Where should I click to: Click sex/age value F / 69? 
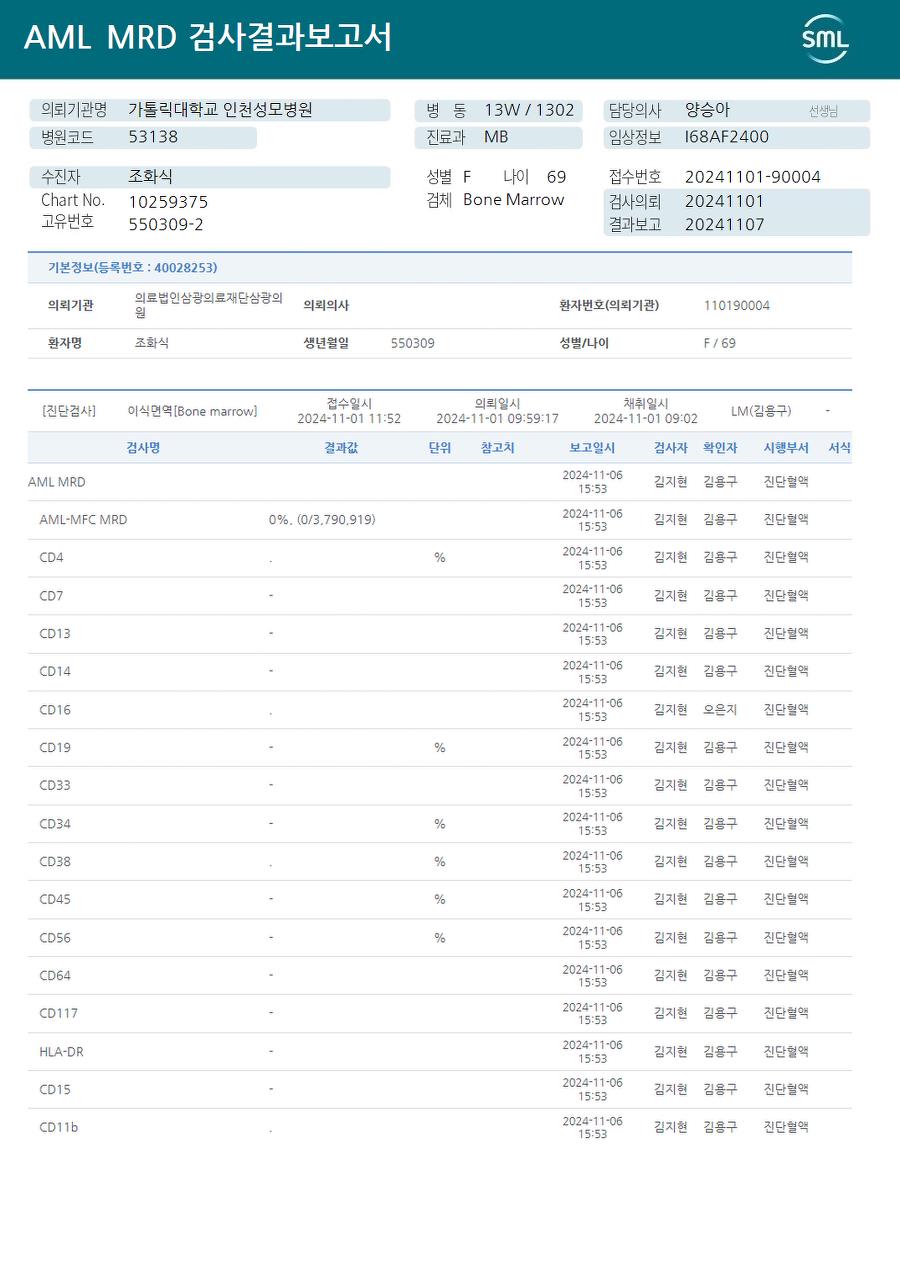click(720, 343)
